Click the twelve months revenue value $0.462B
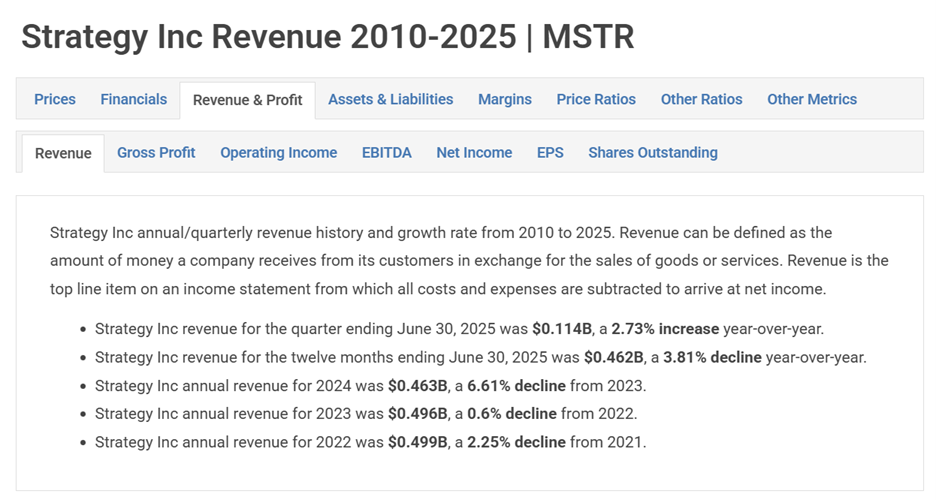Screen dimensions: 936x500 pos(614,357)
